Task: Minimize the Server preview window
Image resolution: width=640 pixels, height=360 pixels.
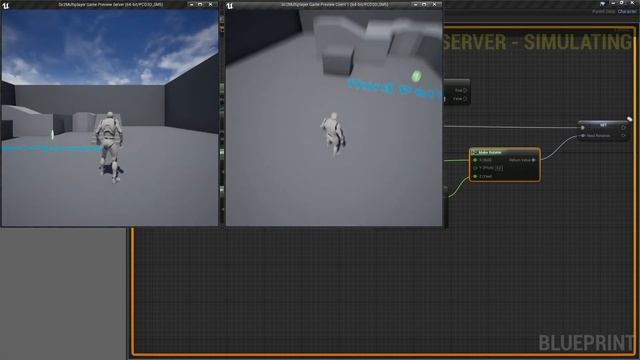Action: (x=191, y=4)
